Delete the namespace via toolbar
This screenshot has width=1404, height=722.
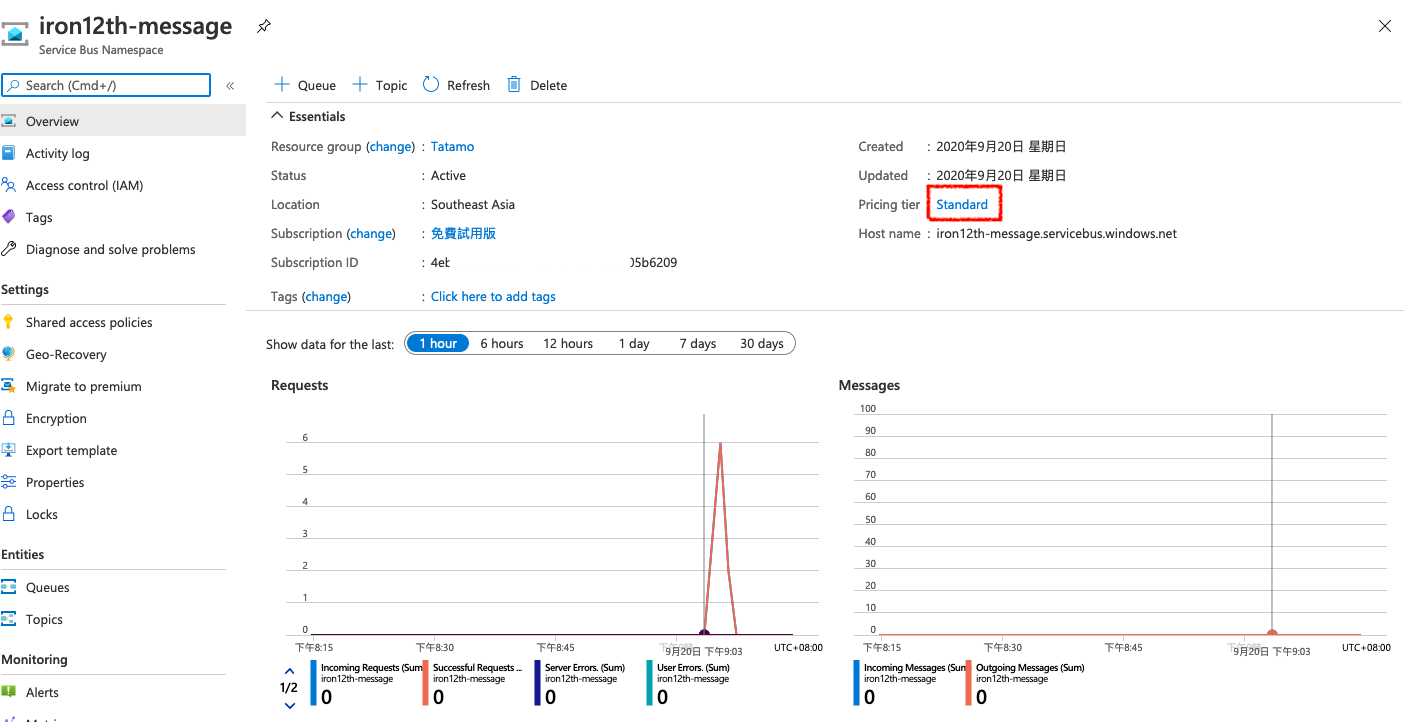(x=537, y=85)
